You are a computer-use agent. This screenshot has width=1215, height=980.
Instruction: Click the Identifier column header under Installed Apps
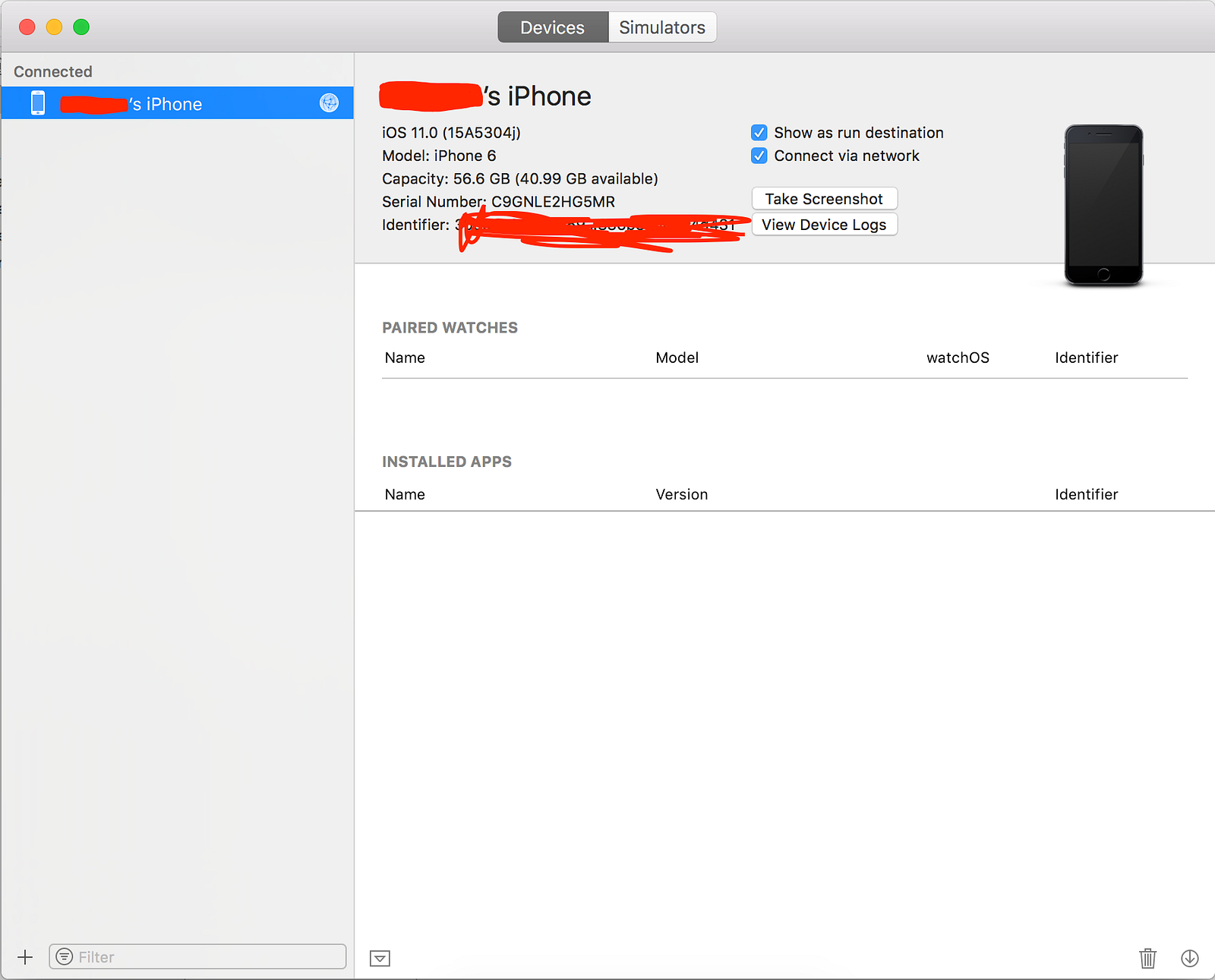(1086, 494)
